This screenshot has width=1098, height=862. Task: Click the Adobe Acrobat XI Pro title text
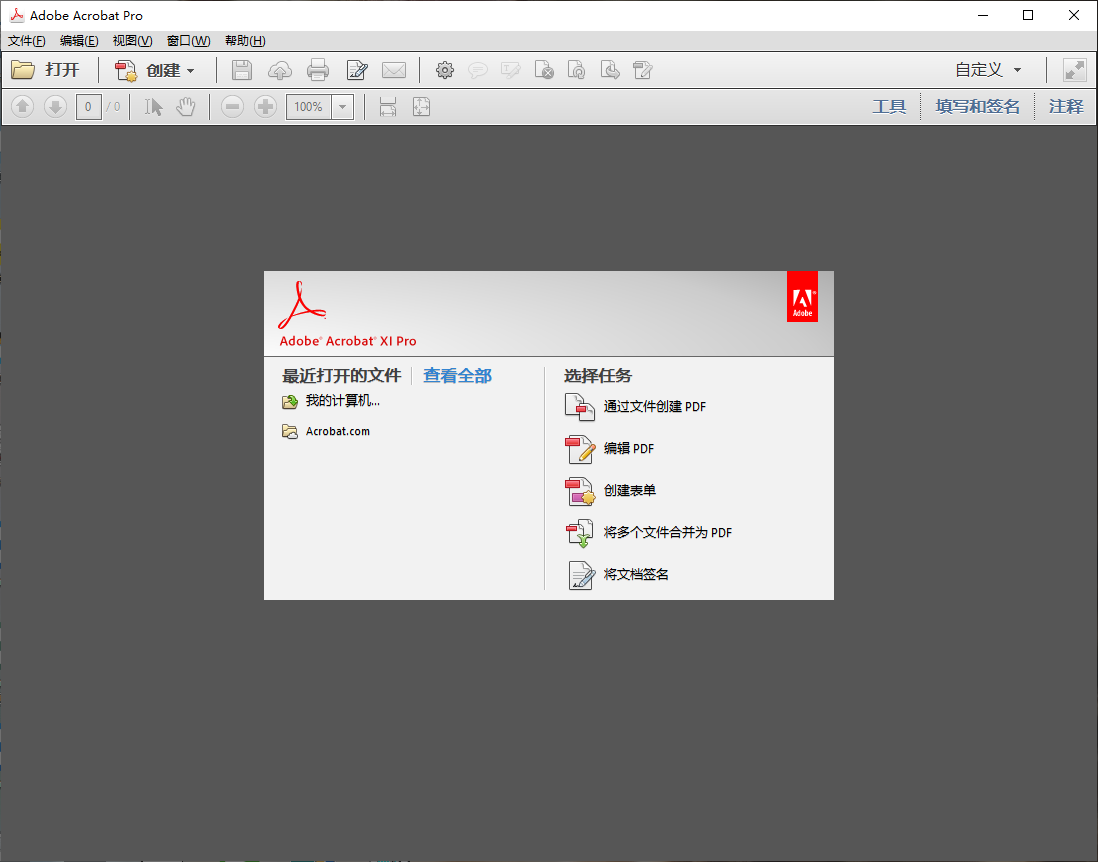tap(348, 341)
